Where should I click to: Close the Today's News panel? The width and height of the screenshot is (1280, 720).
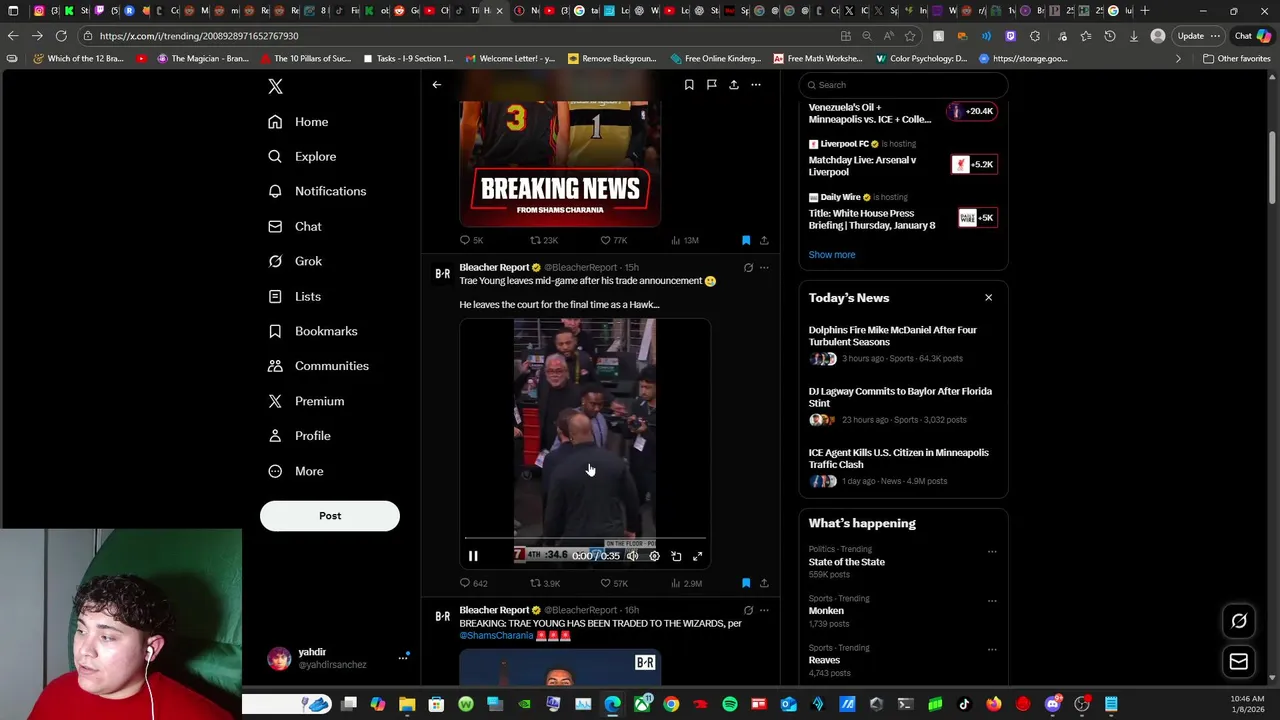(x=988, y=298)
